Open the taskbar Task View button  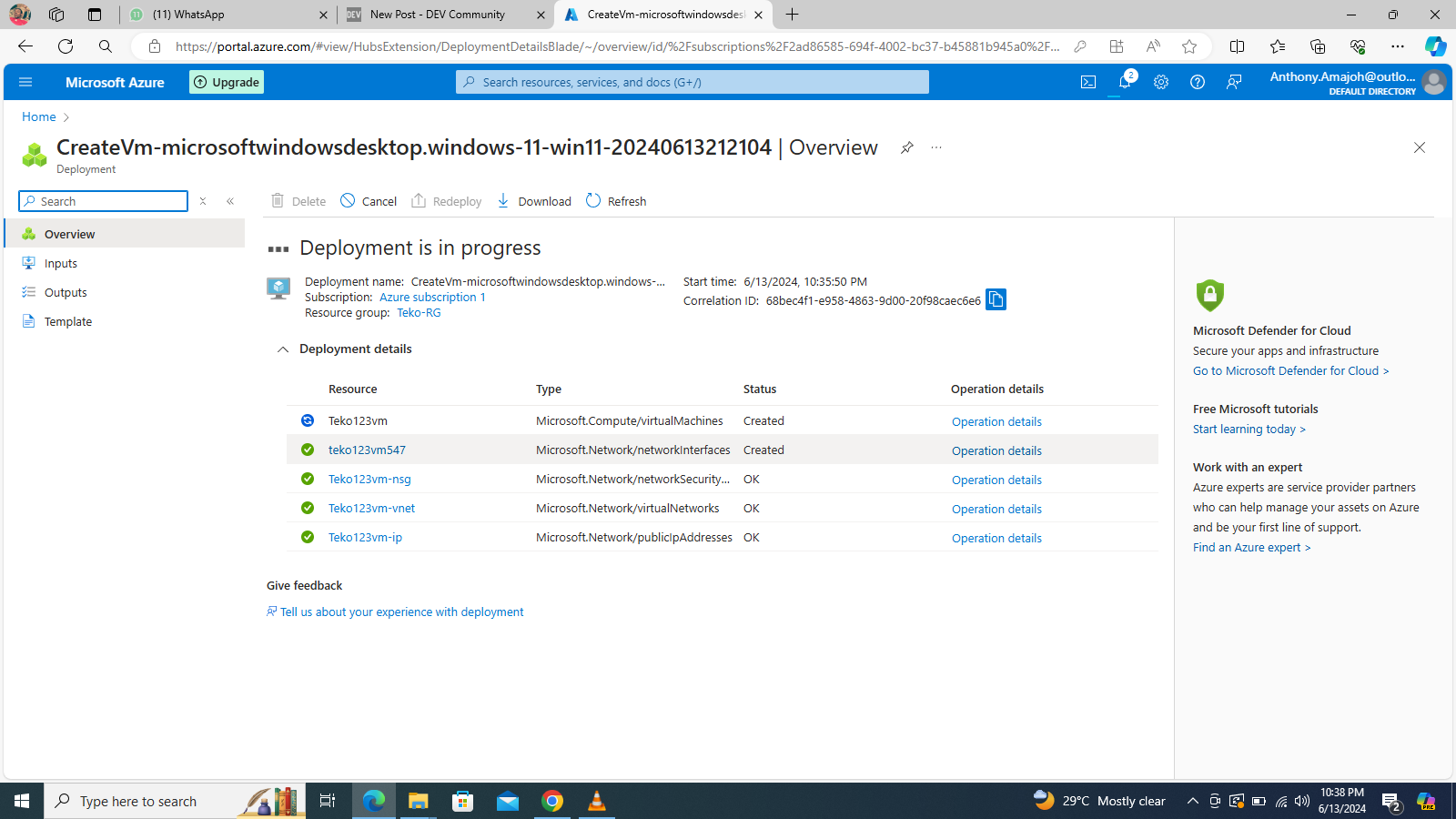point(328,801)
